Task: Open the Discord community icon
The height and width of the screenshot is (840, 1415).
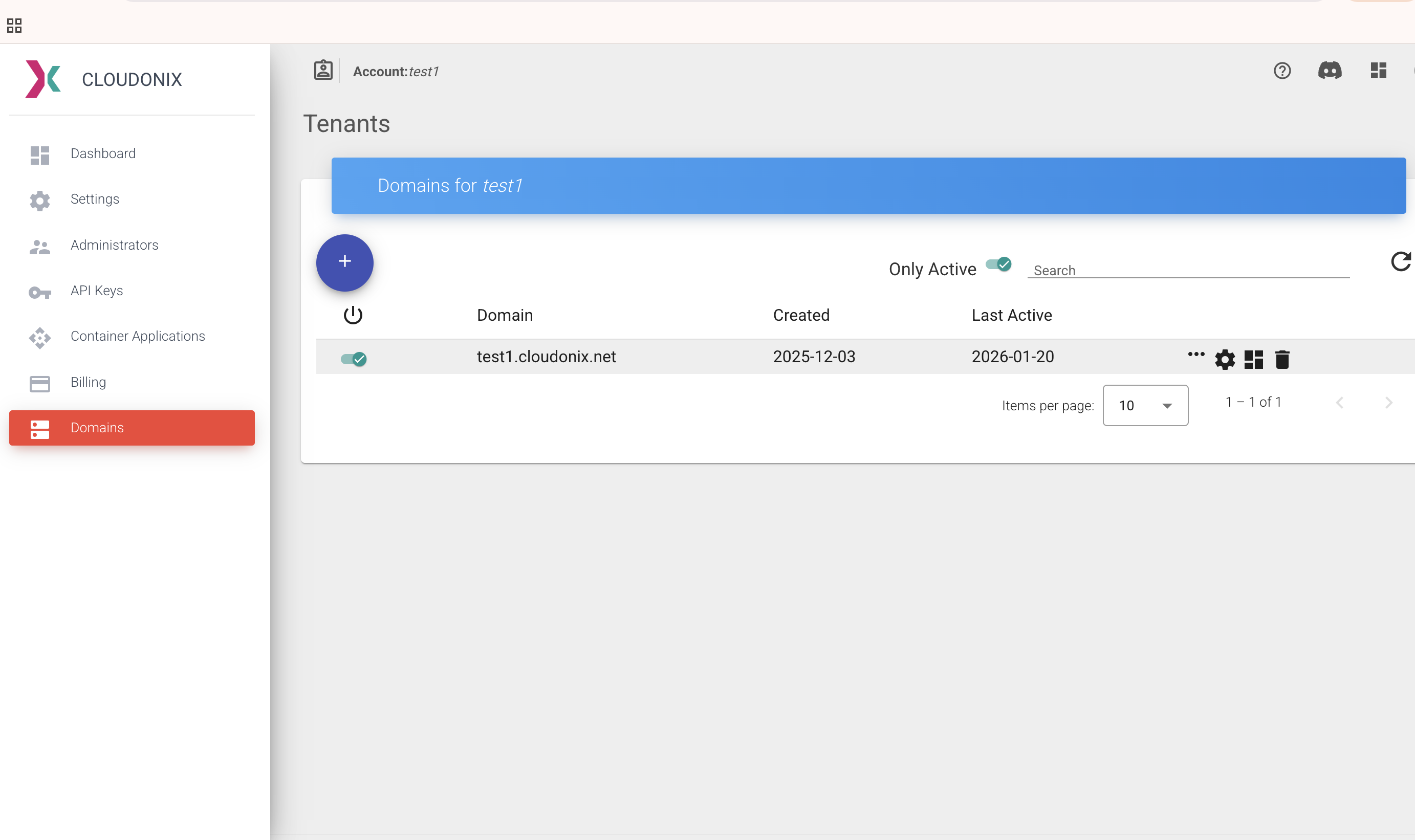Action: 1330,71
